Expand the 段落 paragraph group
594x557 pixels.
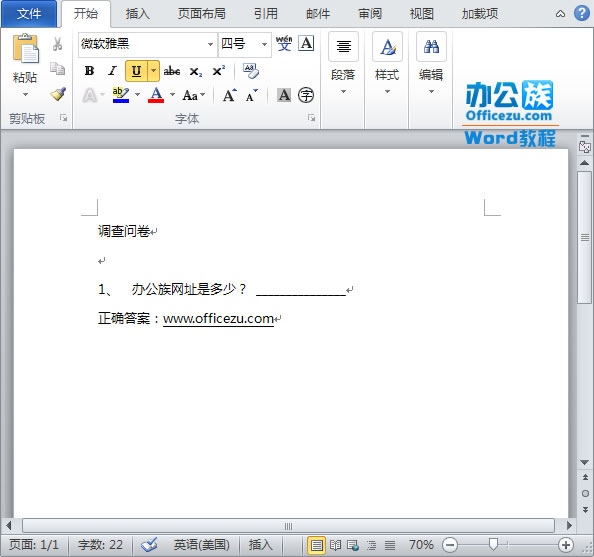click(x=343, y=92)
